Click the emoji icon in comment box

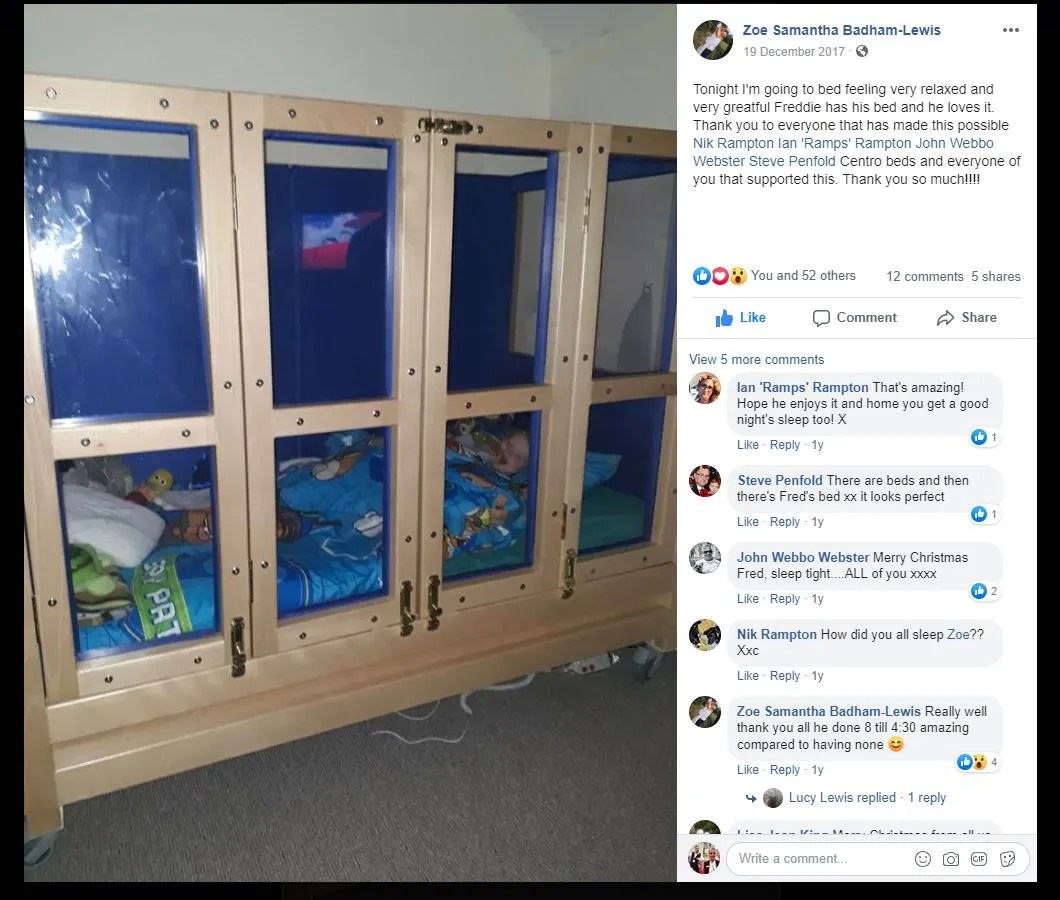(x=923, y=859)
